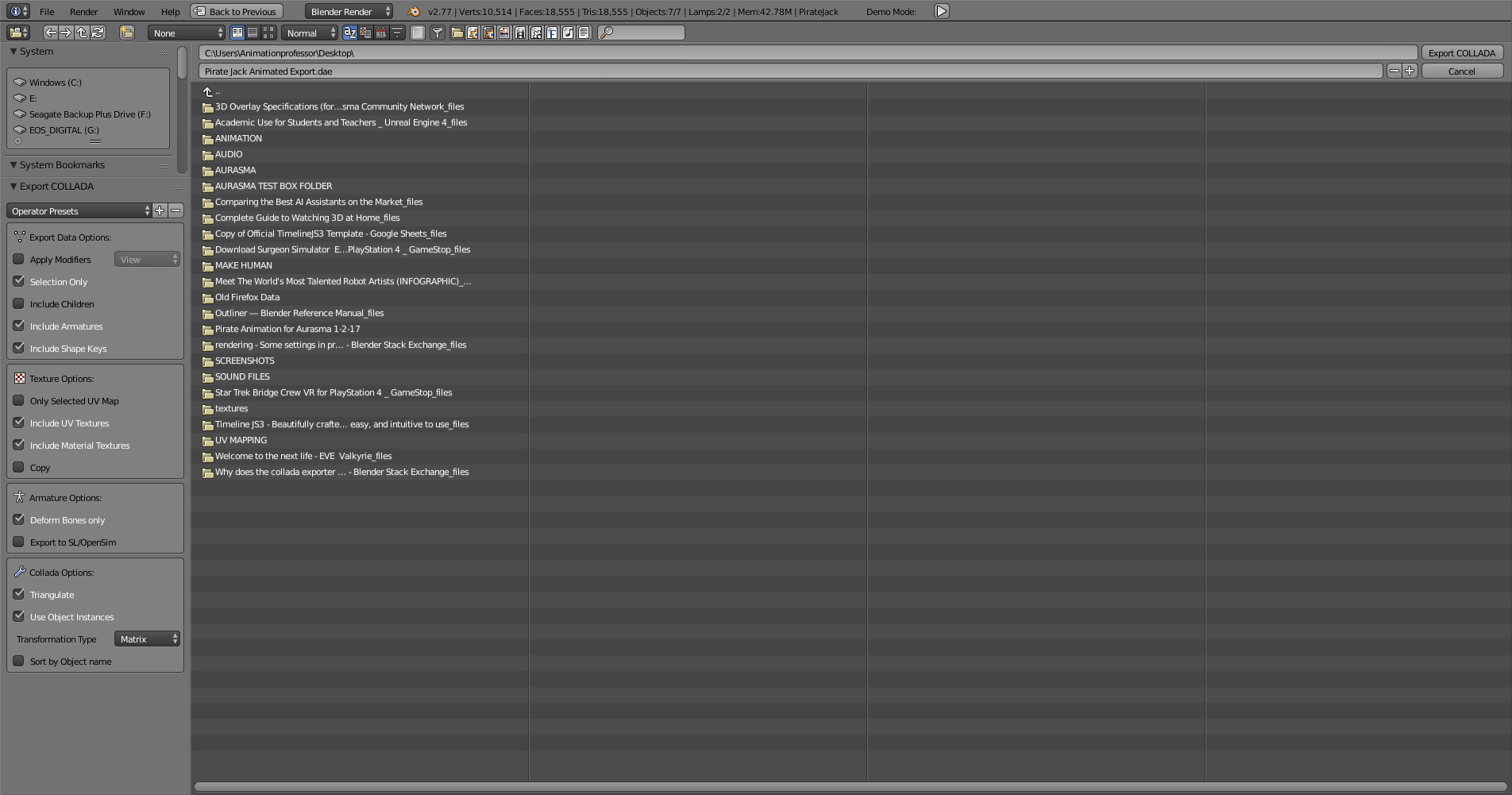Open the Transformation Type dropdown
The width and height of the screenshot is (1512, 795).
(x=147, y=639)
